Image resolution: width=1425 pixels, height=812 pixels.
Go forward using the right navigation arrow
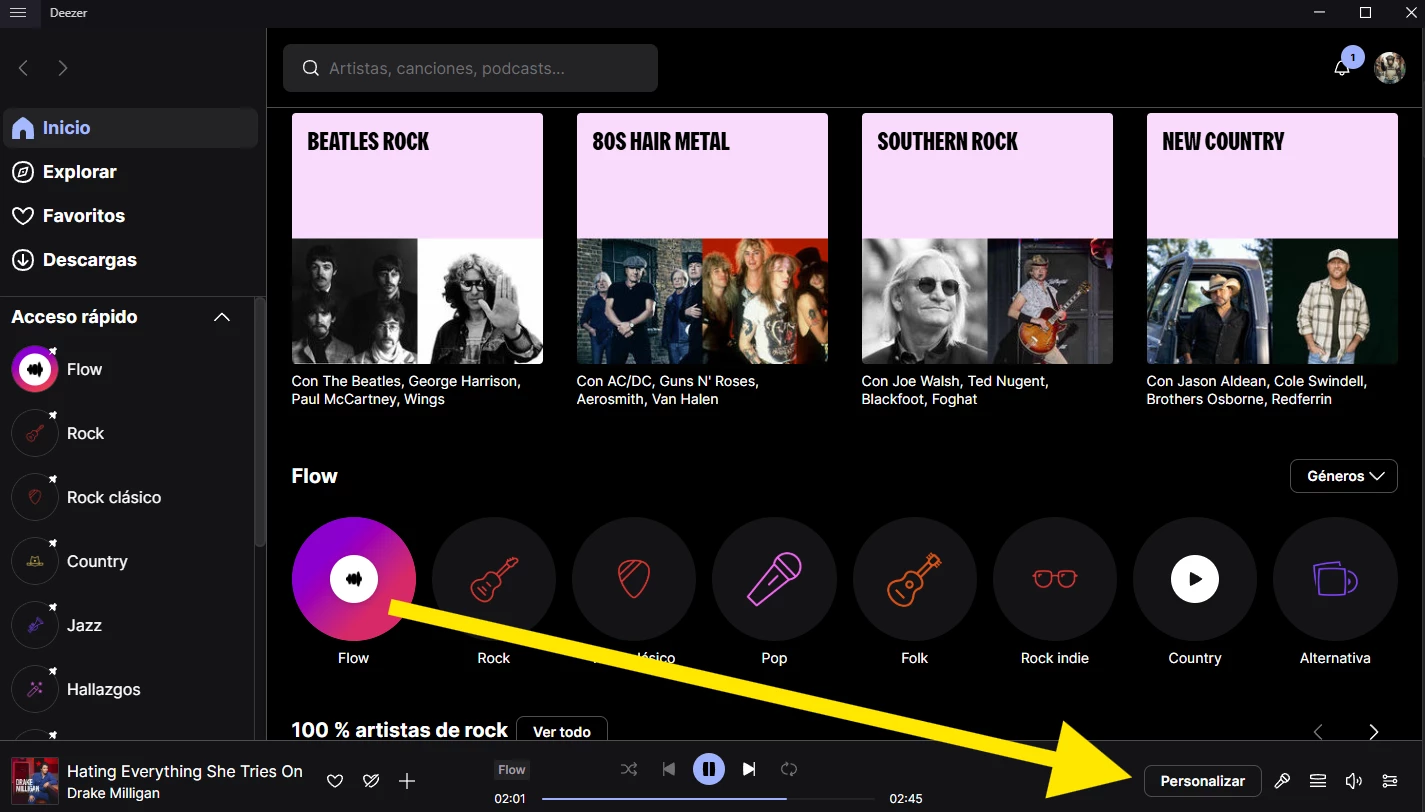(63, 68)
